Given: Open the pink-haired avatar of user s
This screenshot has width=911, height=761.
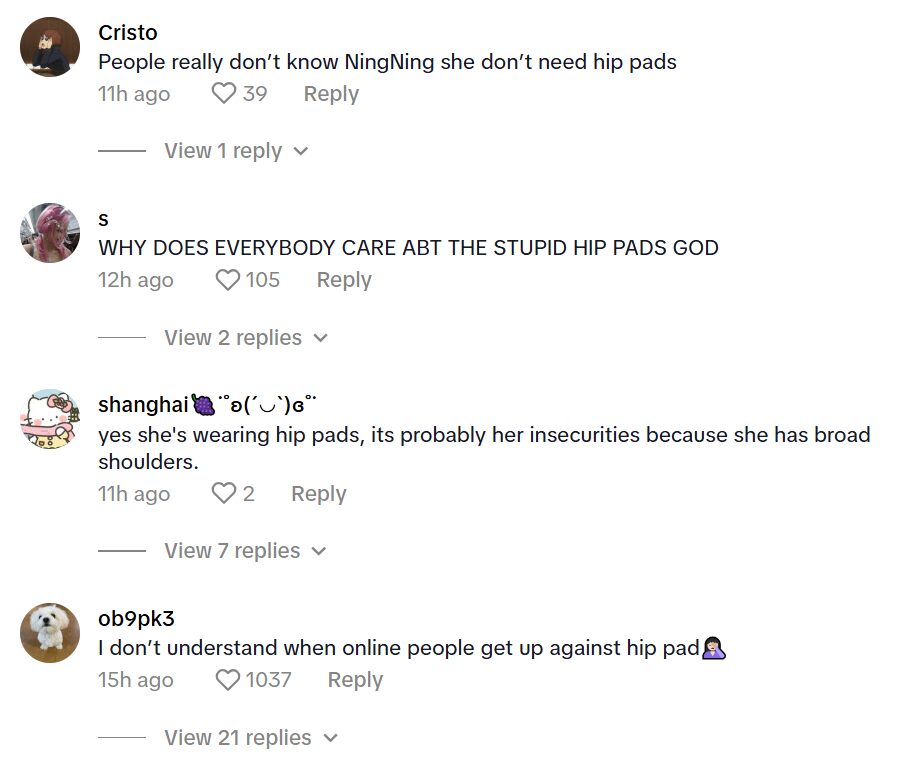Looking at the screenshot, I should (50, 233).
